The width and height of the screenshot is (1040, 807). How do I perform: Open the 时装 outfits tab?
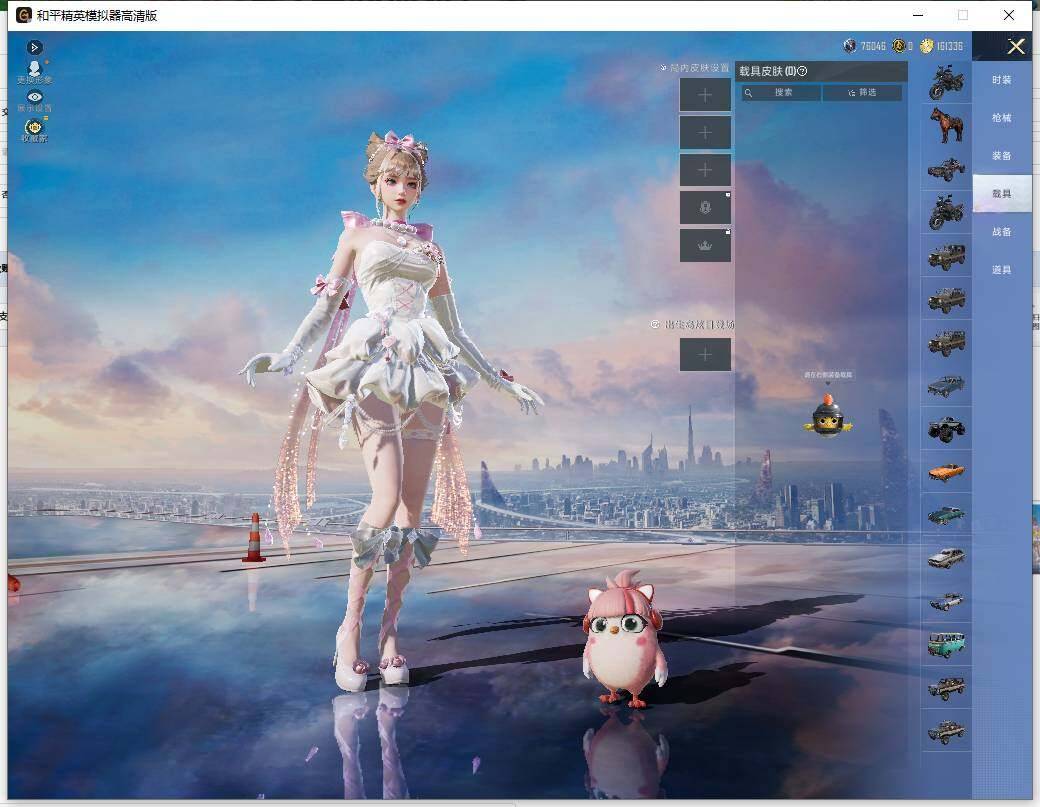tap(1002, 80)
